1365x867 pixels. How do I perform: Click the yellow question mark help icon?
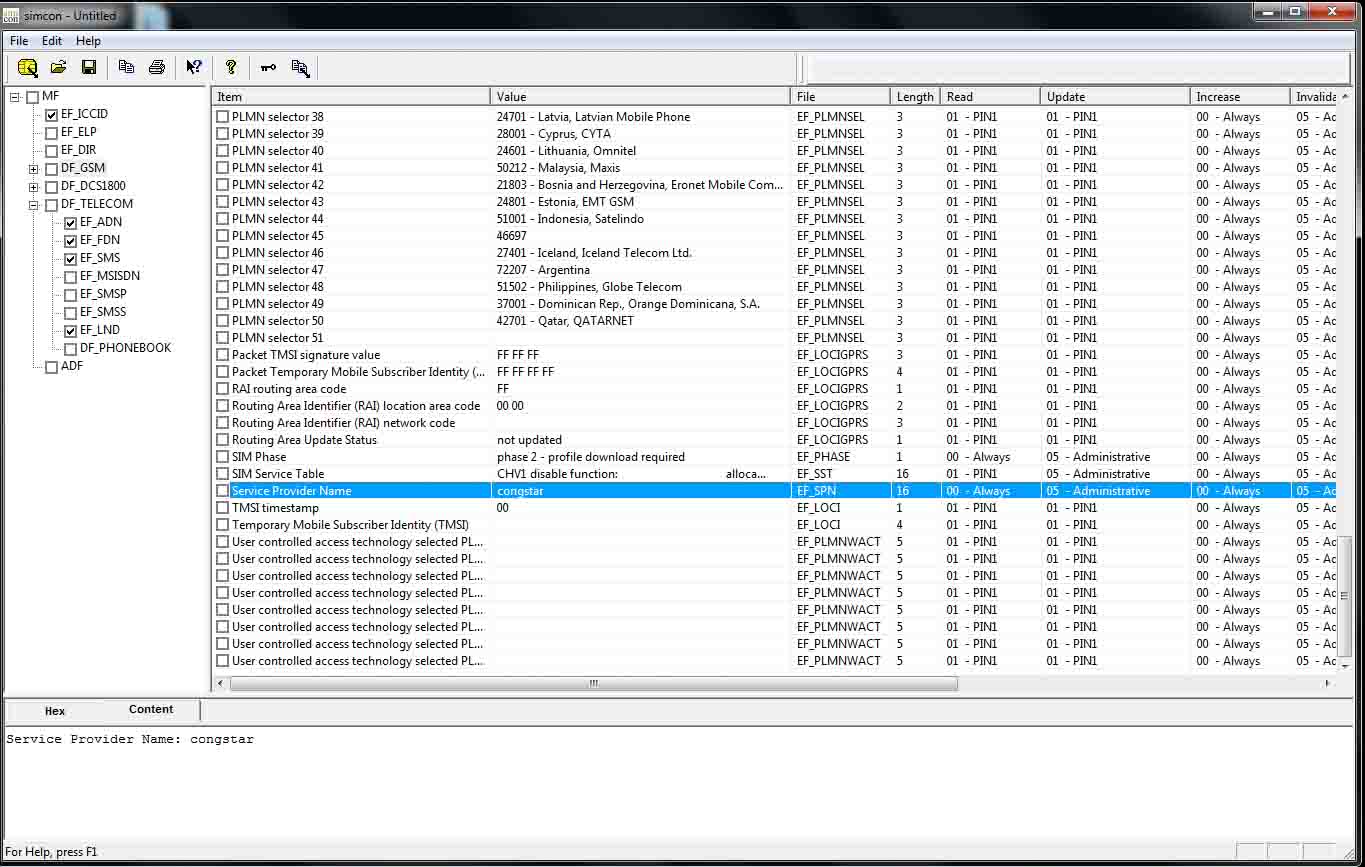(x=231, y=68)
